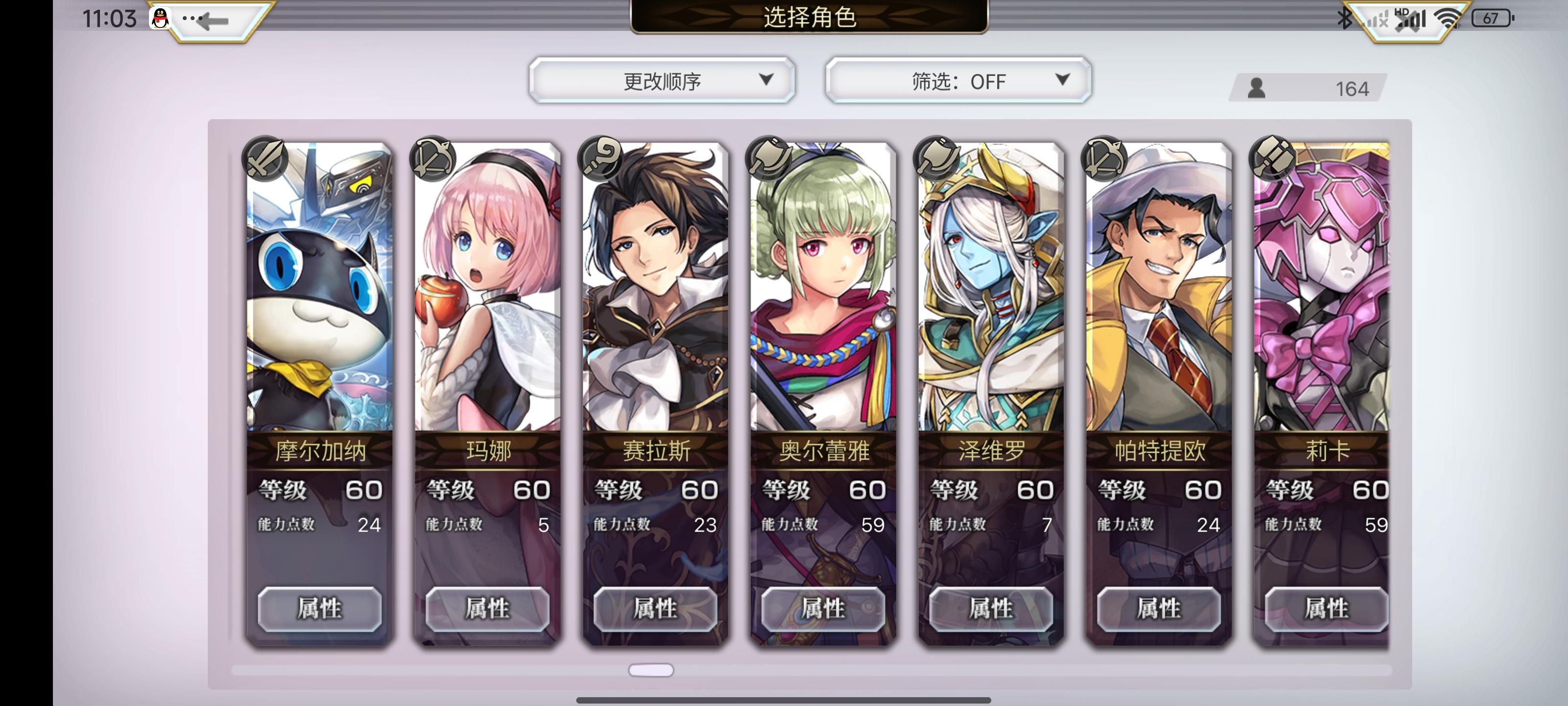The height and width of the screenshot is (706, 1568).
Task: Tap the back arrow icon
Action: 213,21
